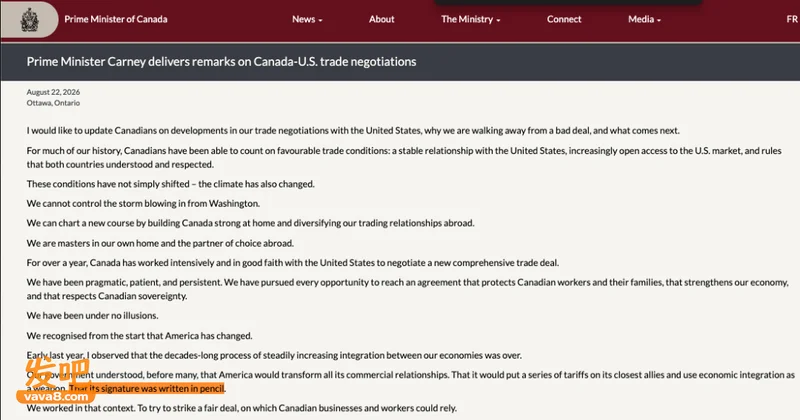Click the orange highlighted 'written in pencil' sentence
The width and height of the screenshot is (800, 420).
(147, 388)
